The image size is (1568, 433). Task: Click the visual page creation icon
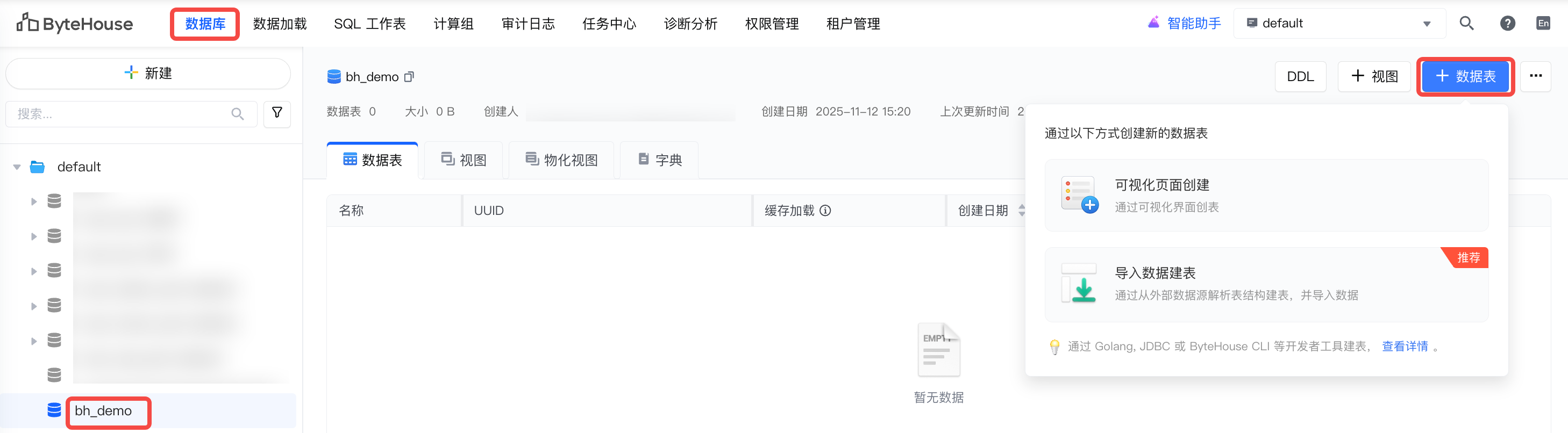click(1079, 194)
